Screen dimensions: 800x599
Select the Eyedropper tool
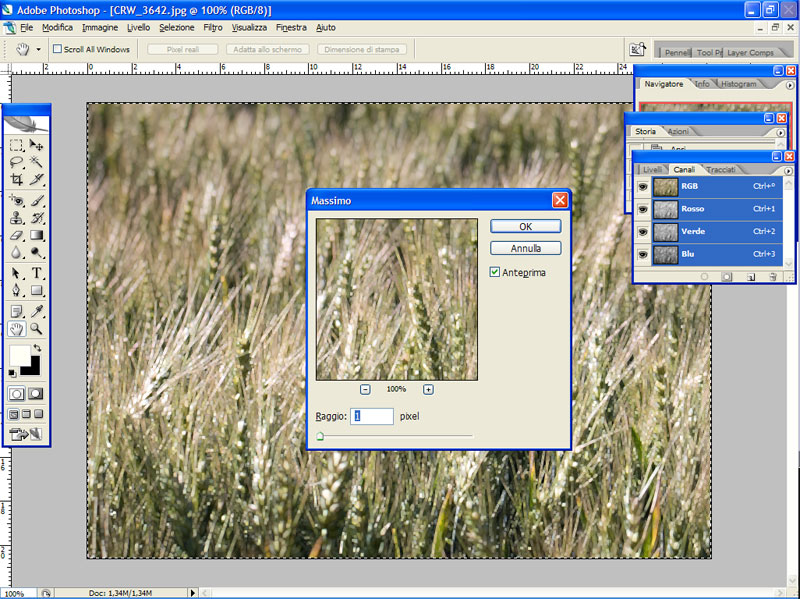pos(37,310)
